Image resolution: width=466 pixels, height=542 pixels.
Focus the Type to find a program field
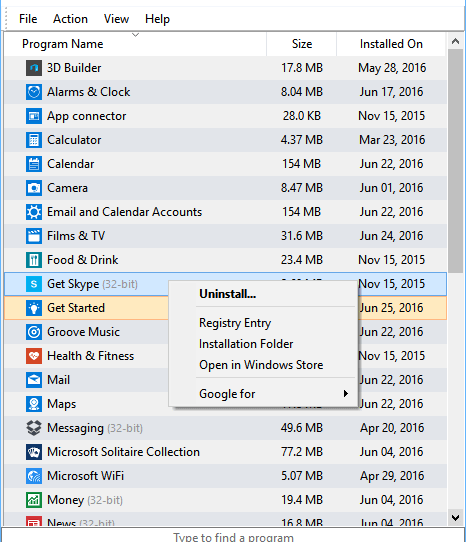[x=233, y=536]
